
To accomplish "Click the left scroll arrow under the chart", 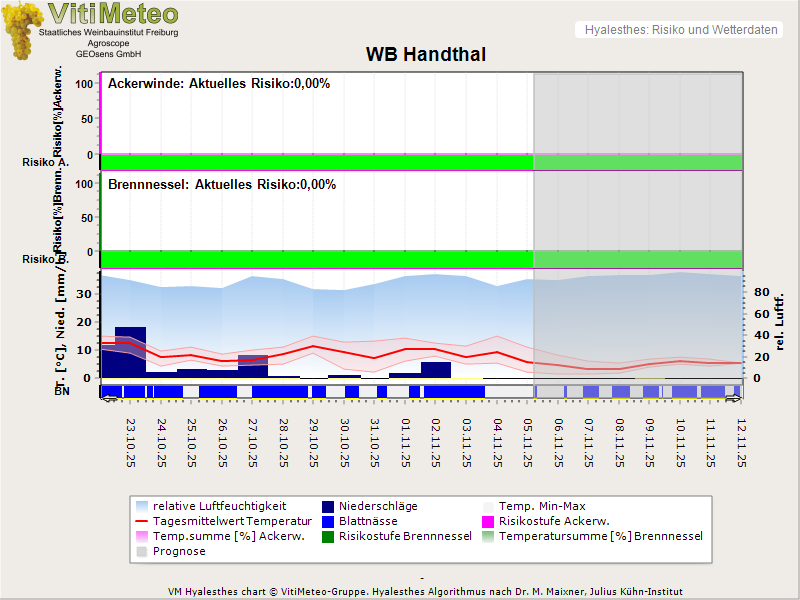I will click(108, 399).
